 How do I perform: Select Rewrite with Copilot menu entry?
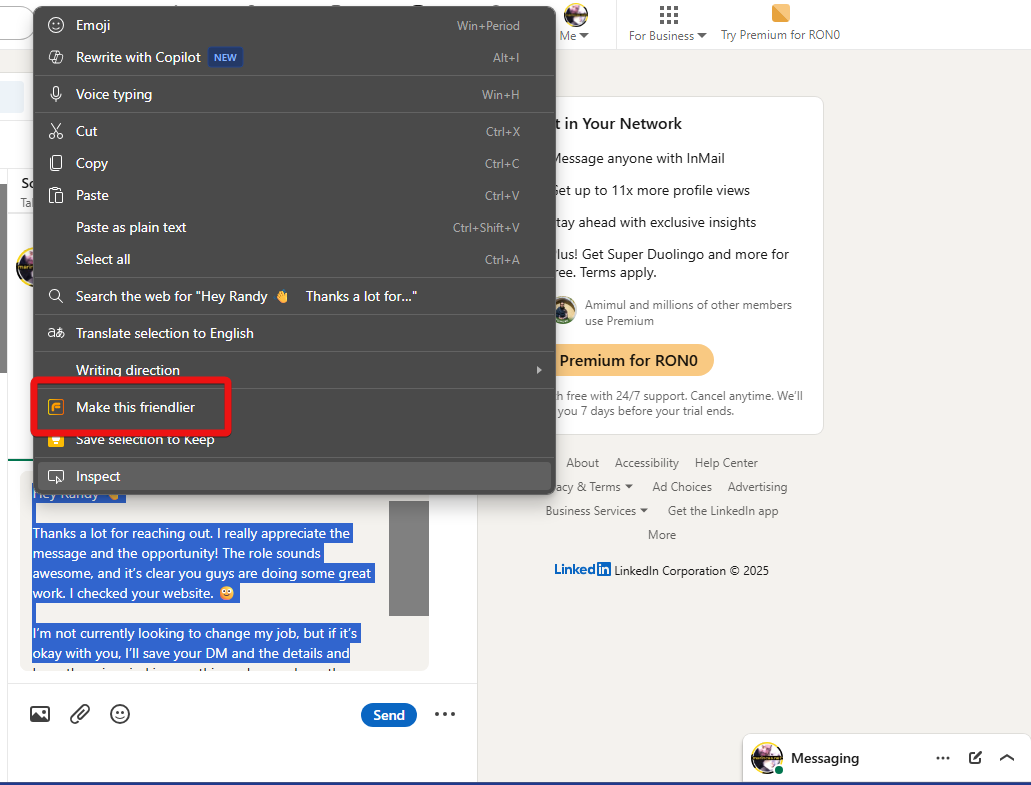tap(294, 58)
